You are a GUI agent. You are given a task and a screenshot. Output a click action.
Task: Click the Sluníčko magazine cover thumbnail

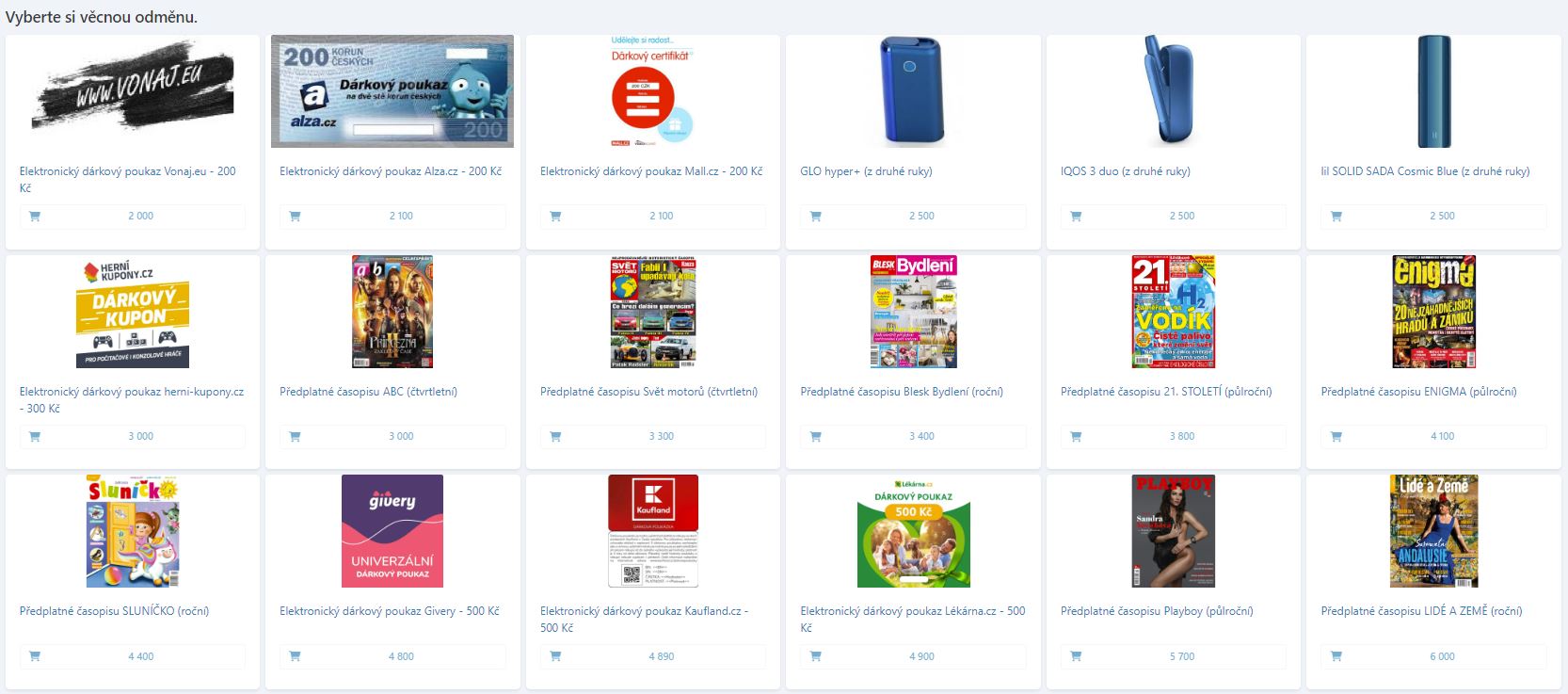[x=132, y=531]
